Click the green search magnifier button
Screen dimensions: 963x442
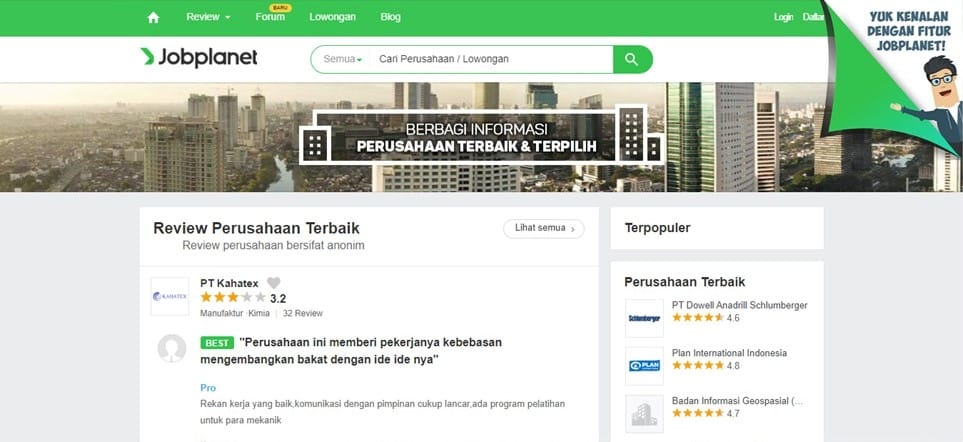click(x=632, y=60)
